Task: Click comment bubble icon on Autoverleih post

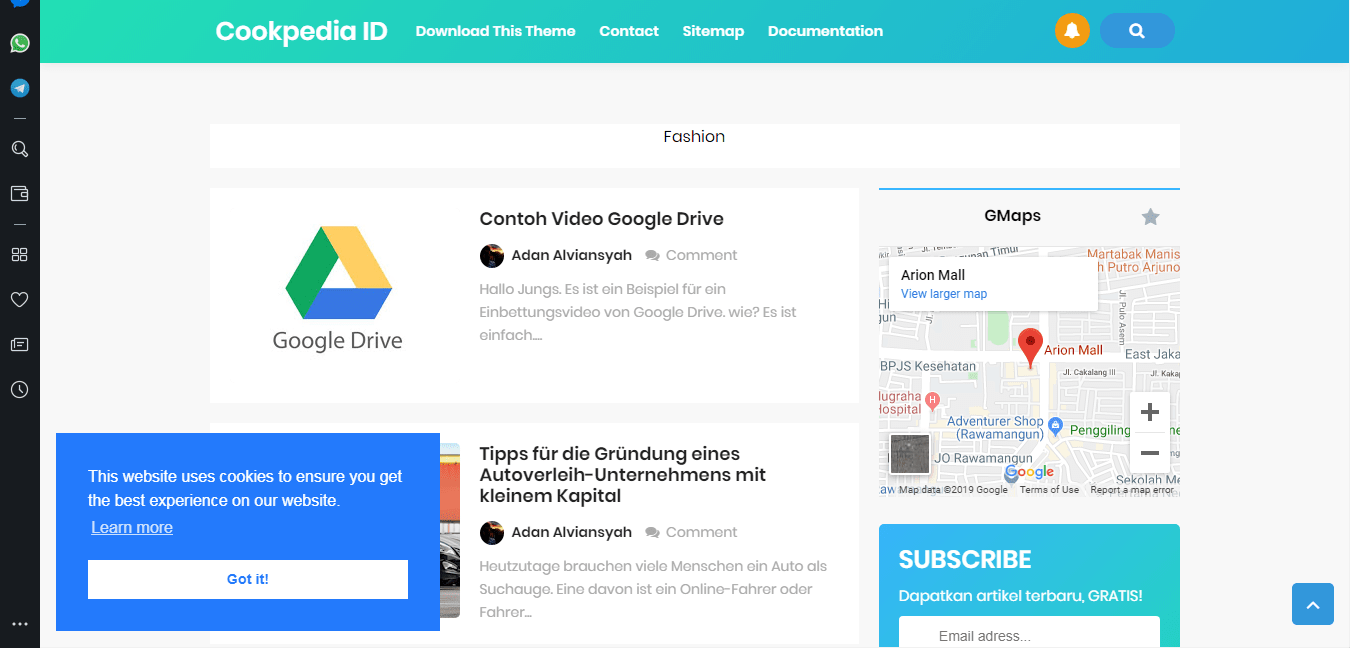Action: pos(652,533)
